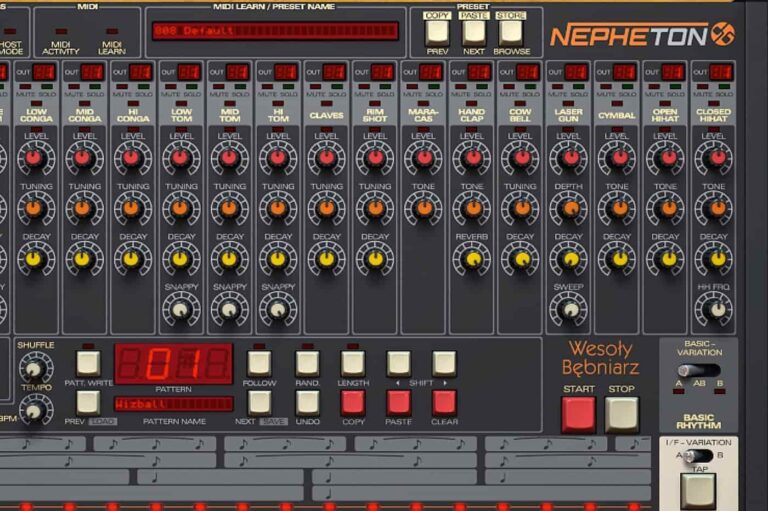The height and width of the screenshot is (511, 768).
Task: Open the Claves output selector display
Action: coord(335,72)
